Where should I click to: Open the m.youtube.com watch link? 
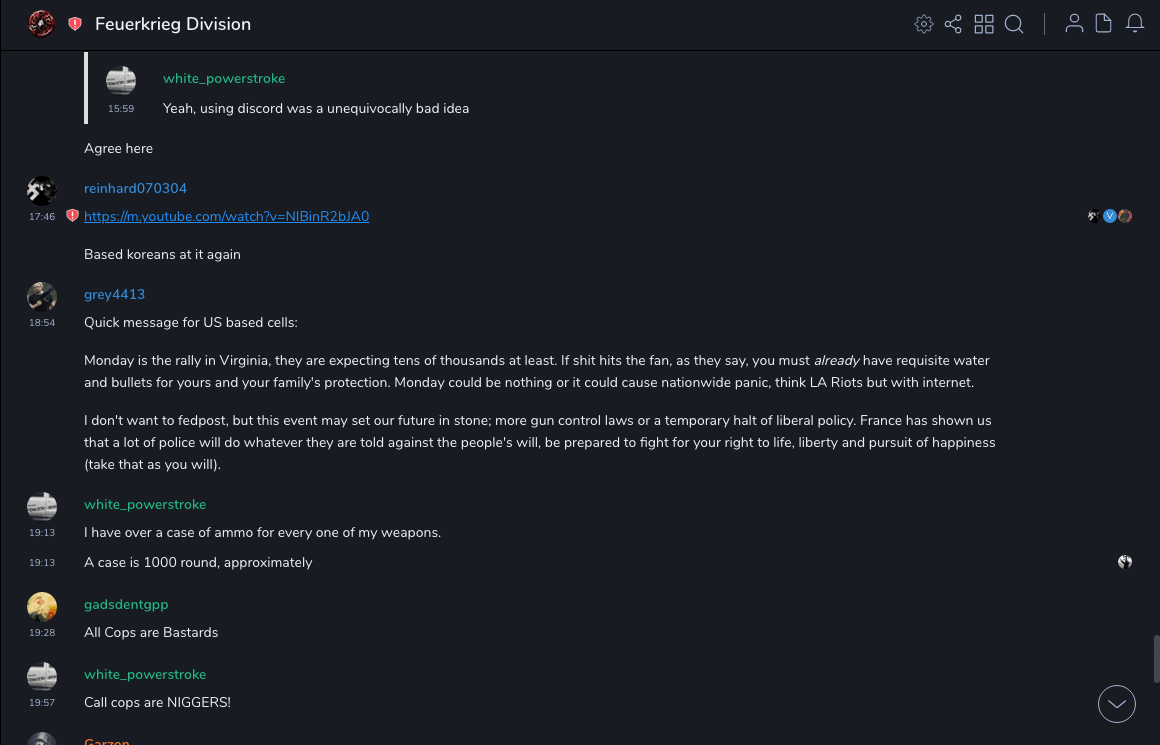(x=226, y=216)
